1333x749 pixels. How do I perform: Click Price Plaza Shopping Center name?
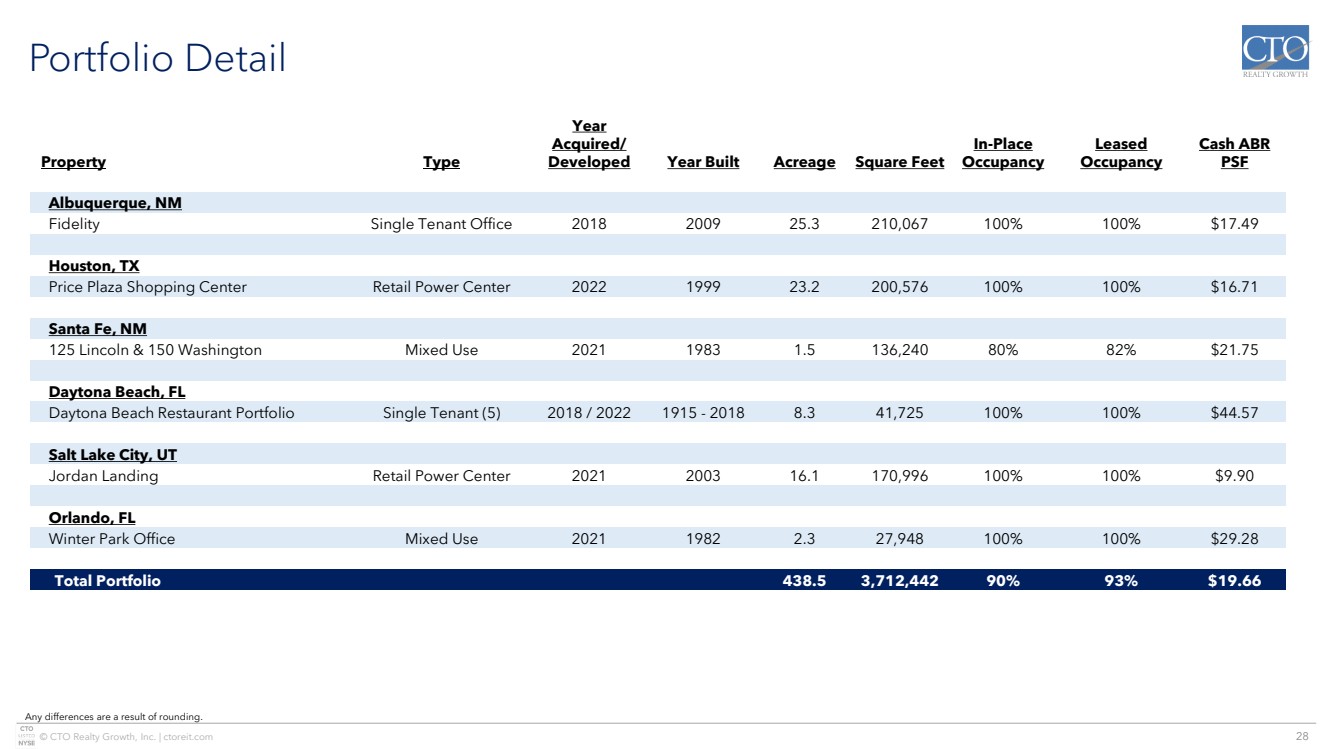tap(148, 287)
